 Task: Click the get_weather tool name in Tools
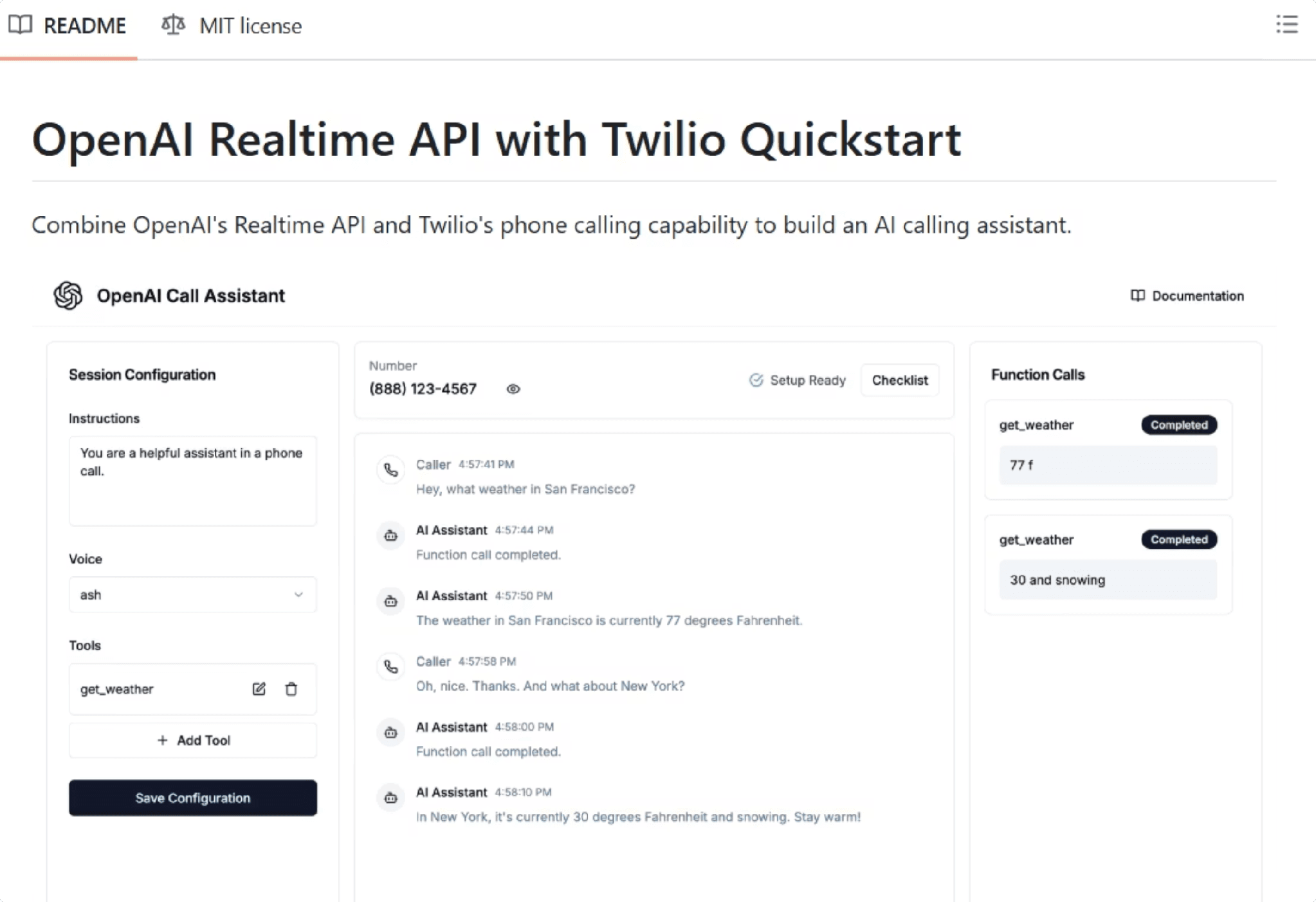(x=116, y=689)
